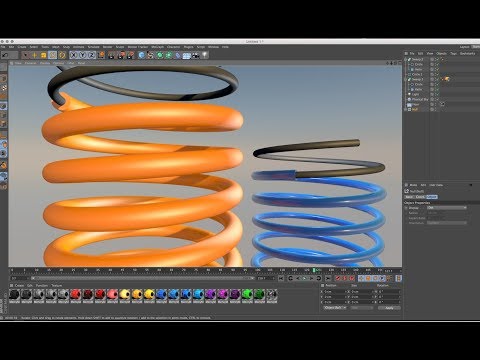Select the Move tool (yellow cross)
Viewport: 480px width, 360px height.
tap(34, 55)
